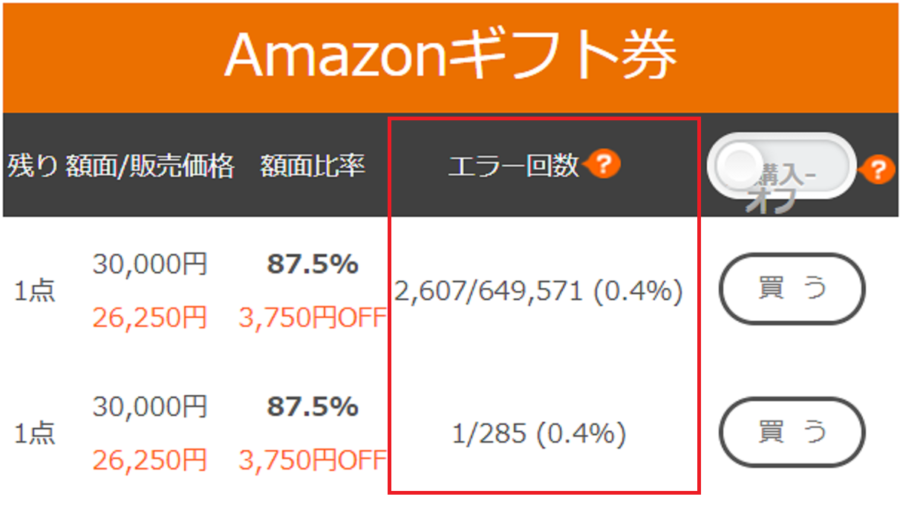Click the 残り column header

tap(33, 166)
